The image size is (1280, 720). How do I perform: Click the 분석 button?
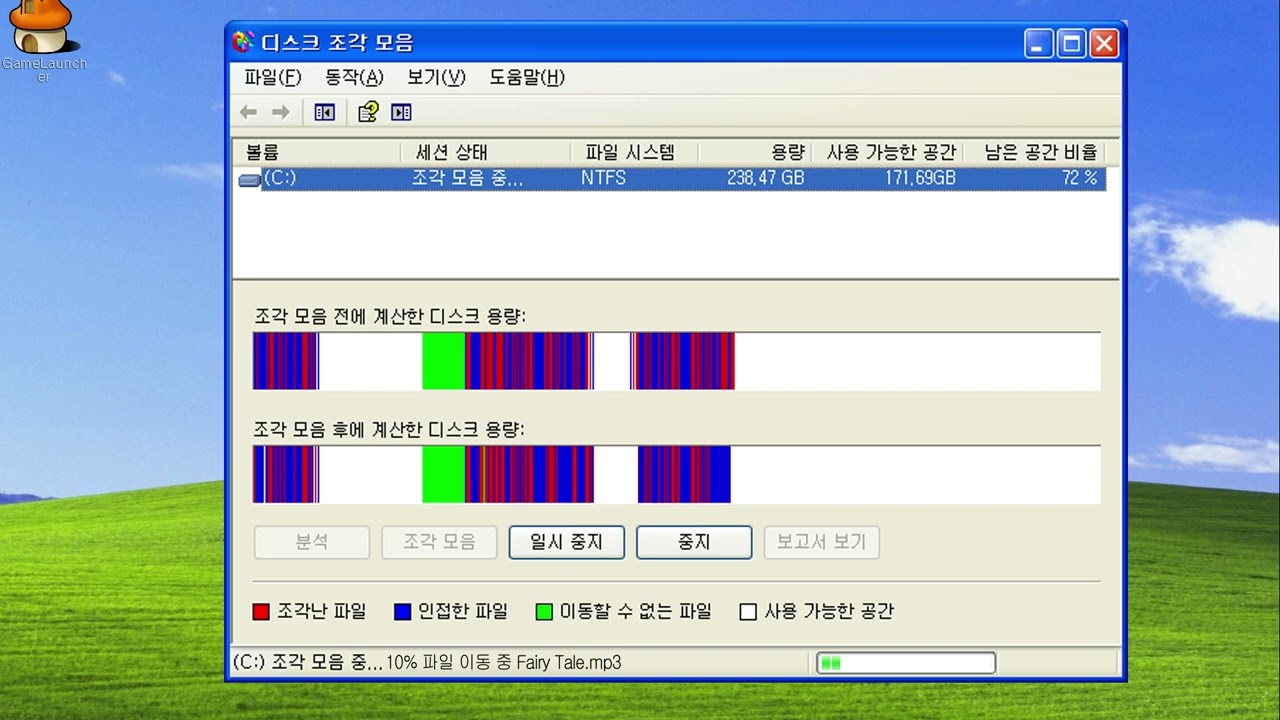[312, 542]
